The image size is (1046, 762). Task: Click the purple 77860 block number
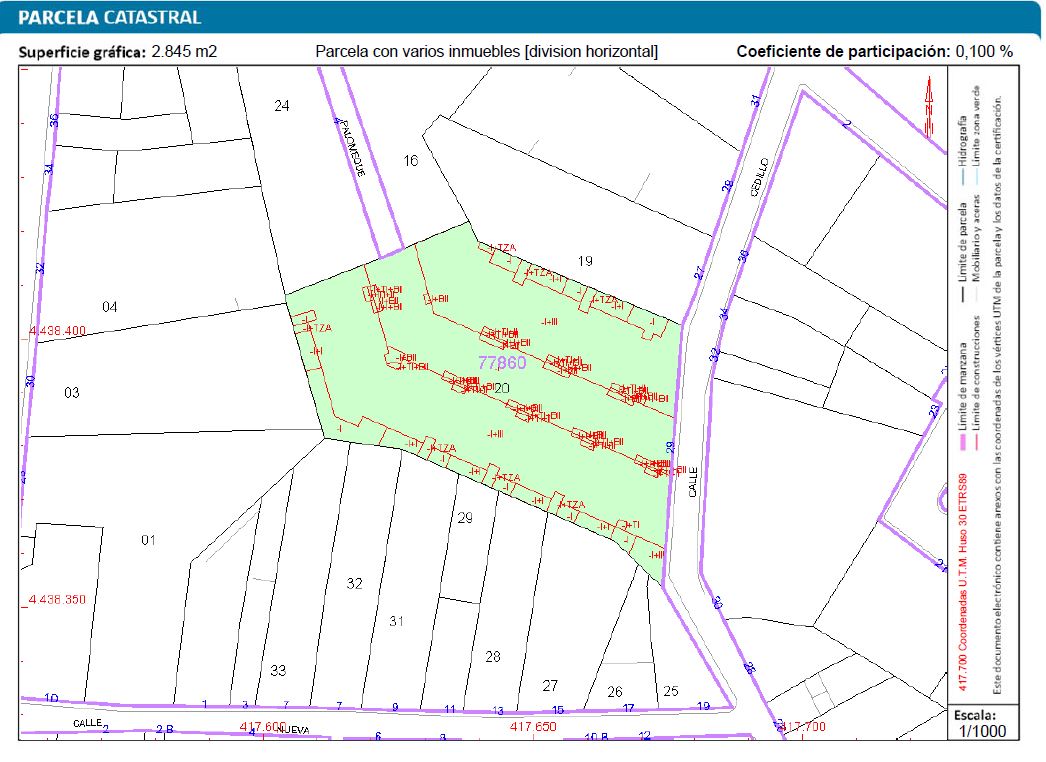point(502,362)
